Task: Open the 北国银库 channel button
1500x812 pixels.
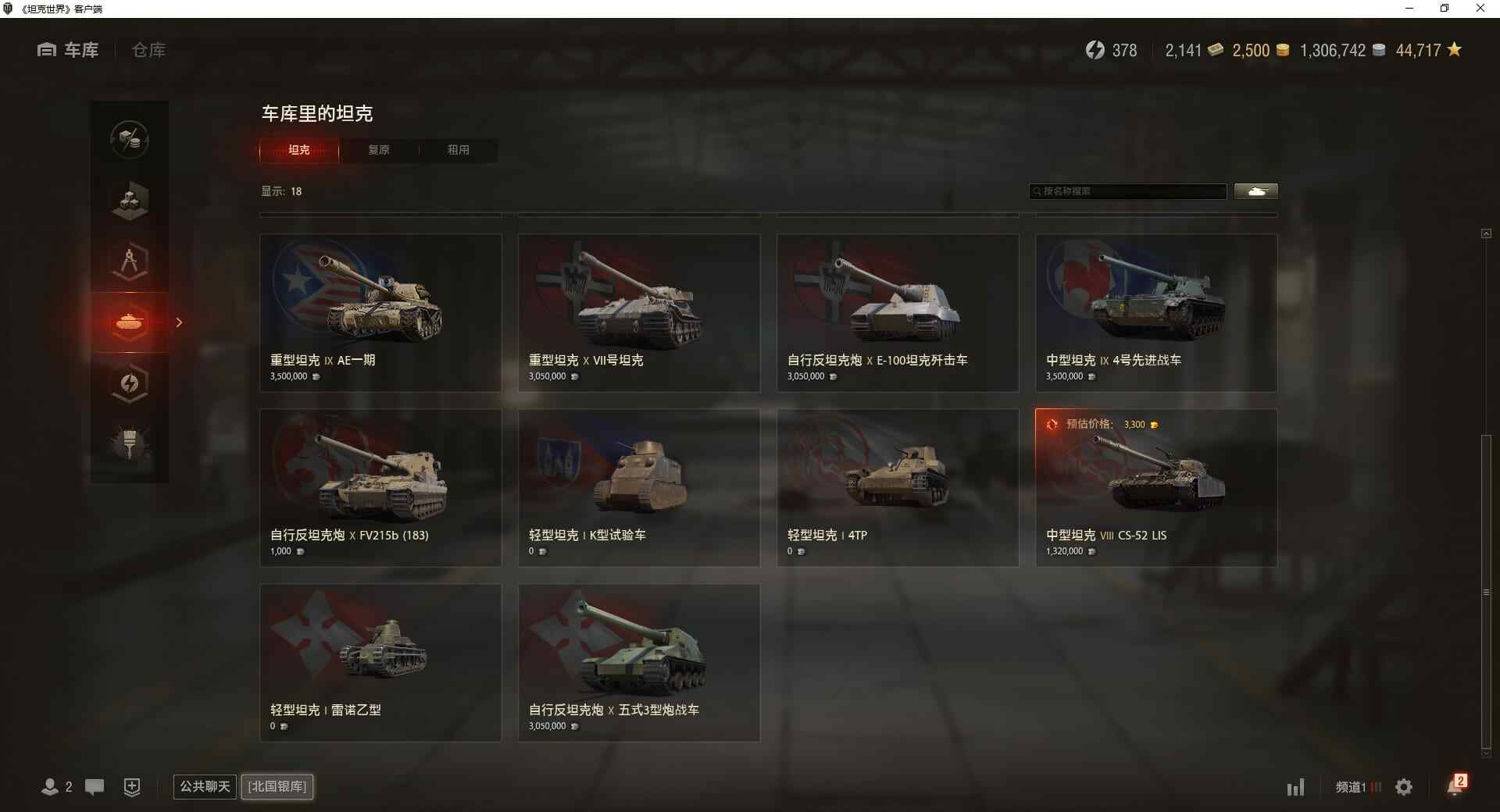Action: 277,786
